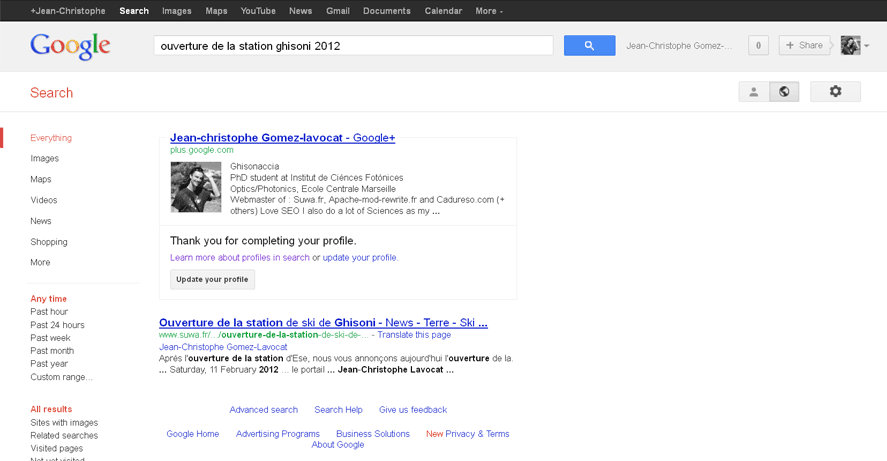Filter by Videos in left sidebar
Image resolution: width=887 pixels, height=461 pixels.
[44, 200]
